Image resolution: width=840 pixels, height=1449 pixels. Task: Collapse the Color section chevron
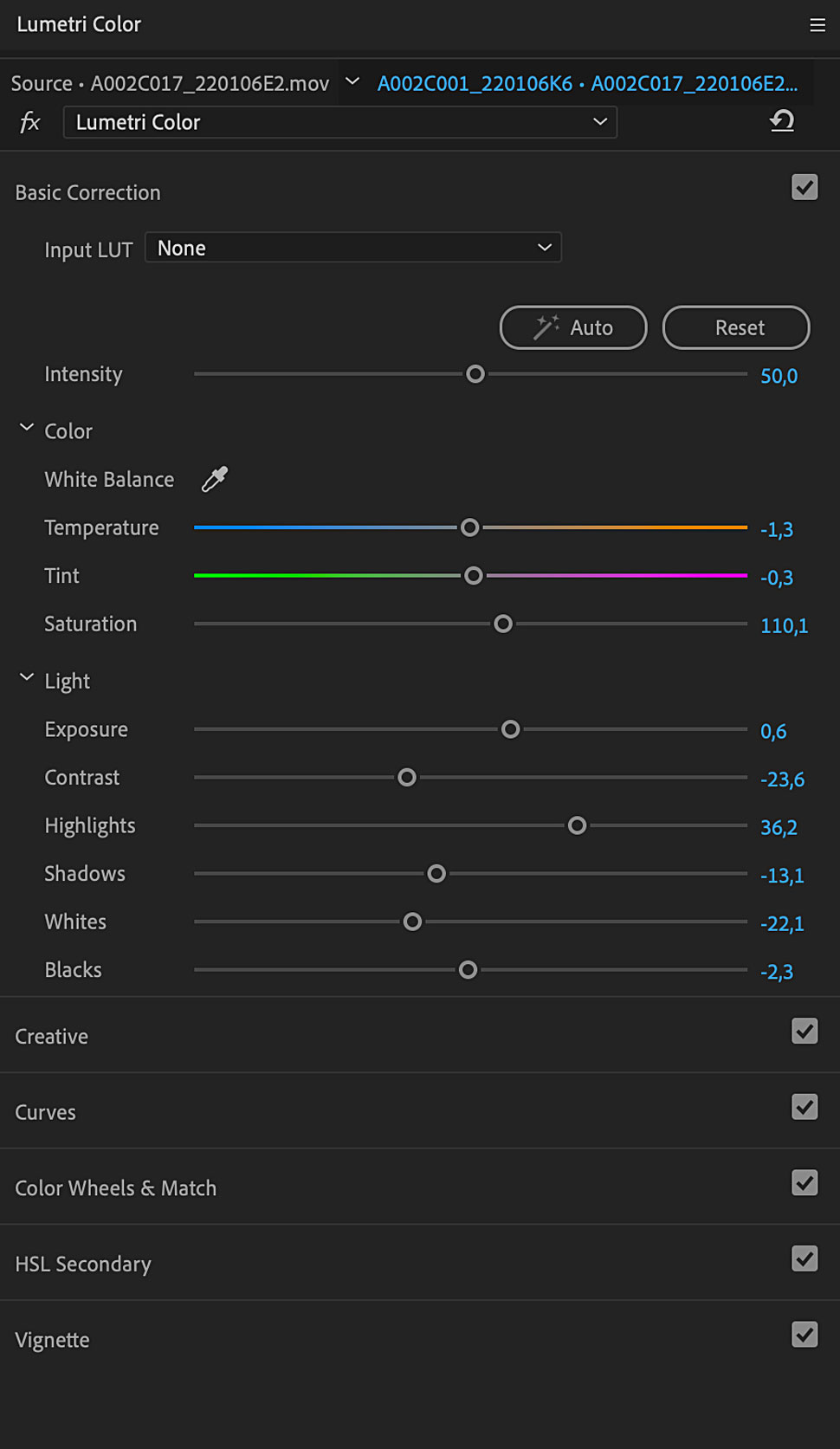27,428
